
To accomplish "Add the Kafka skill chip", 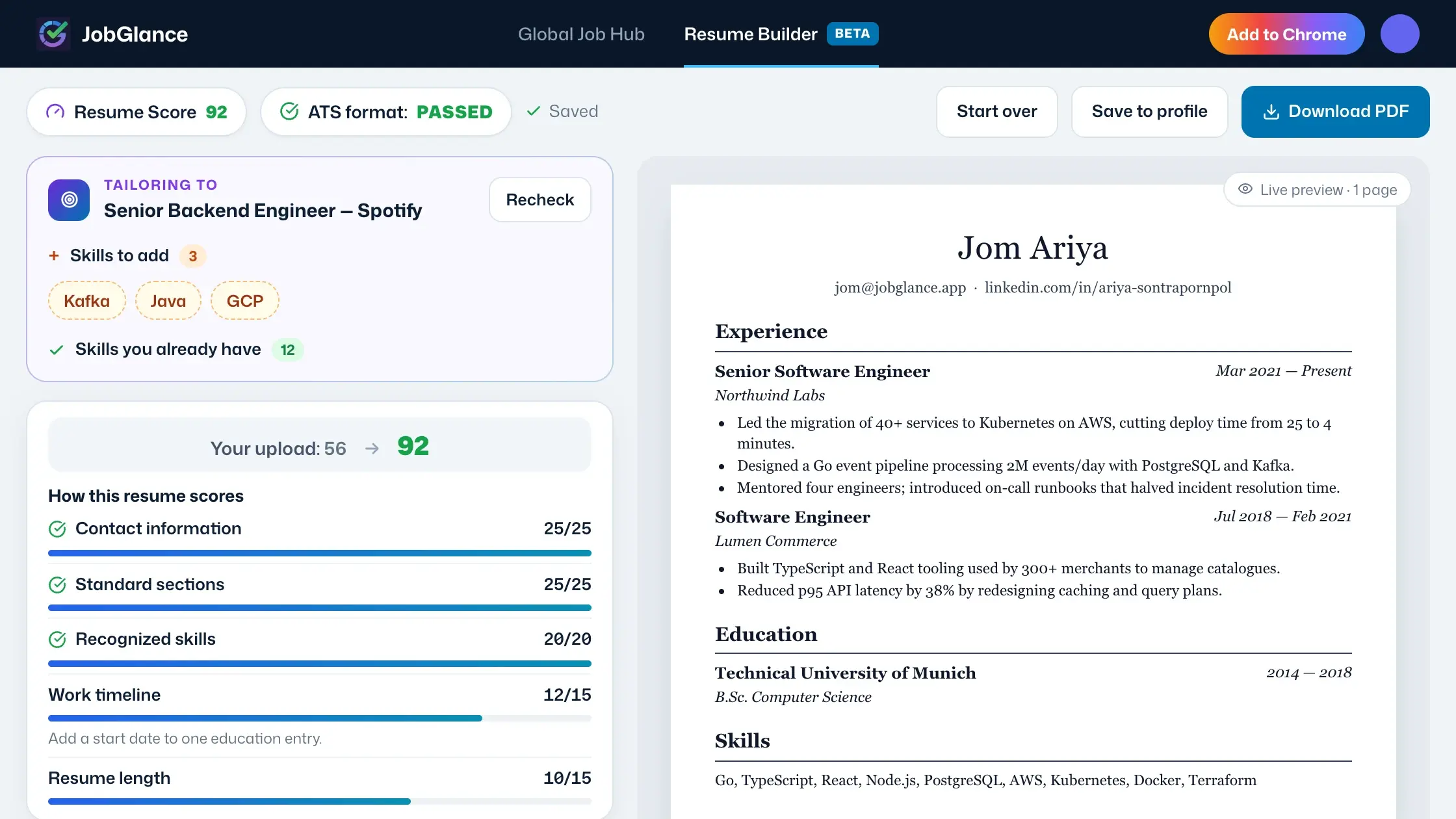I will tap(86, 300).
